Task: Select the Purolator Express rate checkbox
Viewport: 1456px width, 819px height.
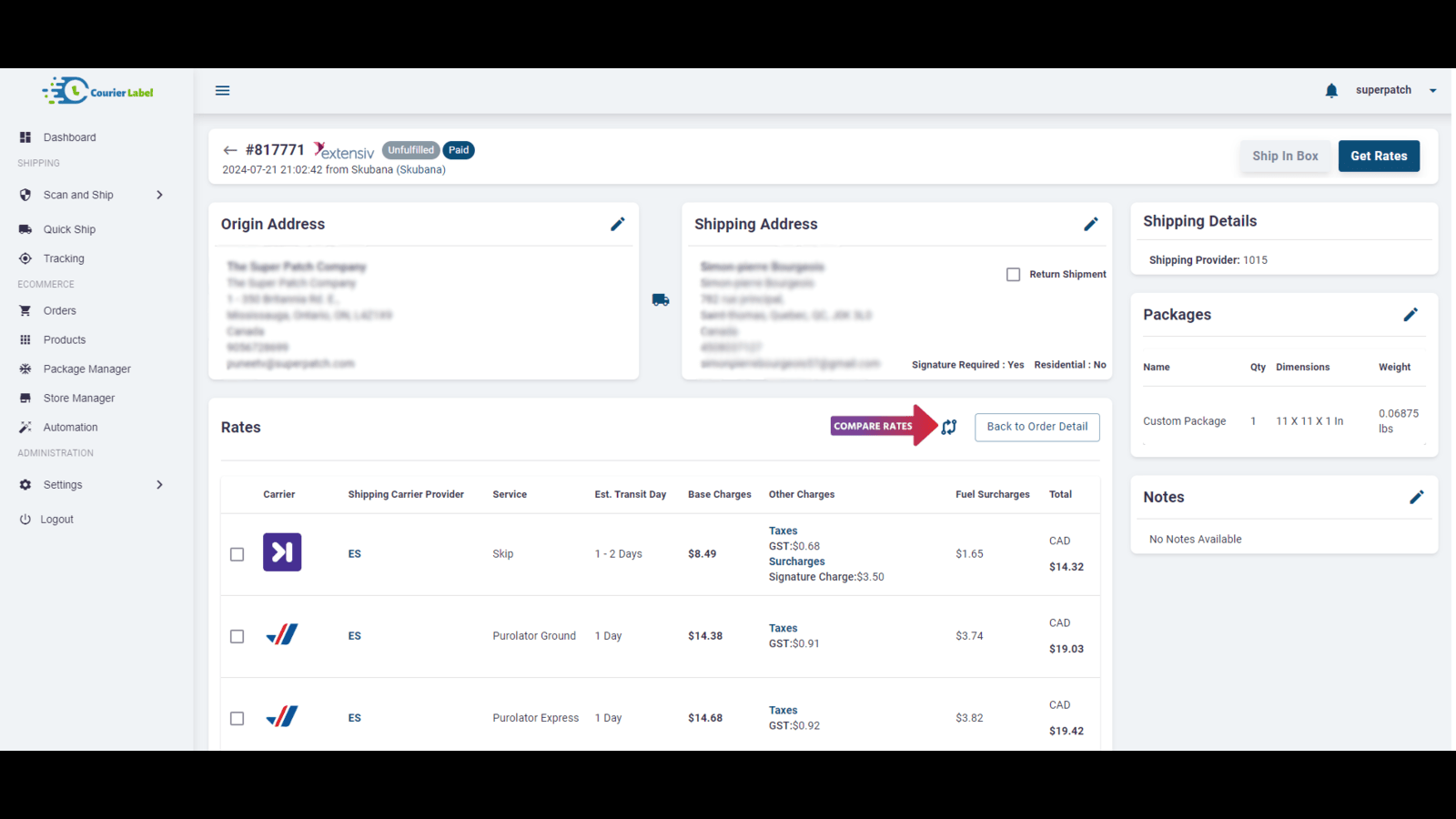Action: point(237,718)
